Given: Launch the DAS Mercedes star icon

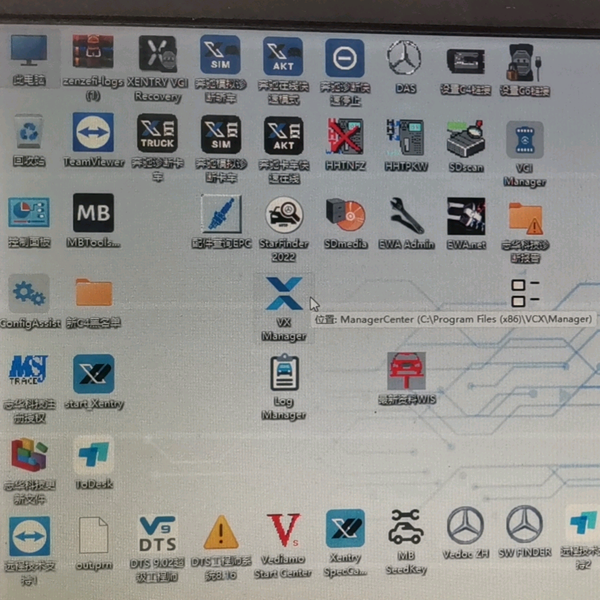Looking at the screenshot, I should pyautogui.click(x=405, y=56).
